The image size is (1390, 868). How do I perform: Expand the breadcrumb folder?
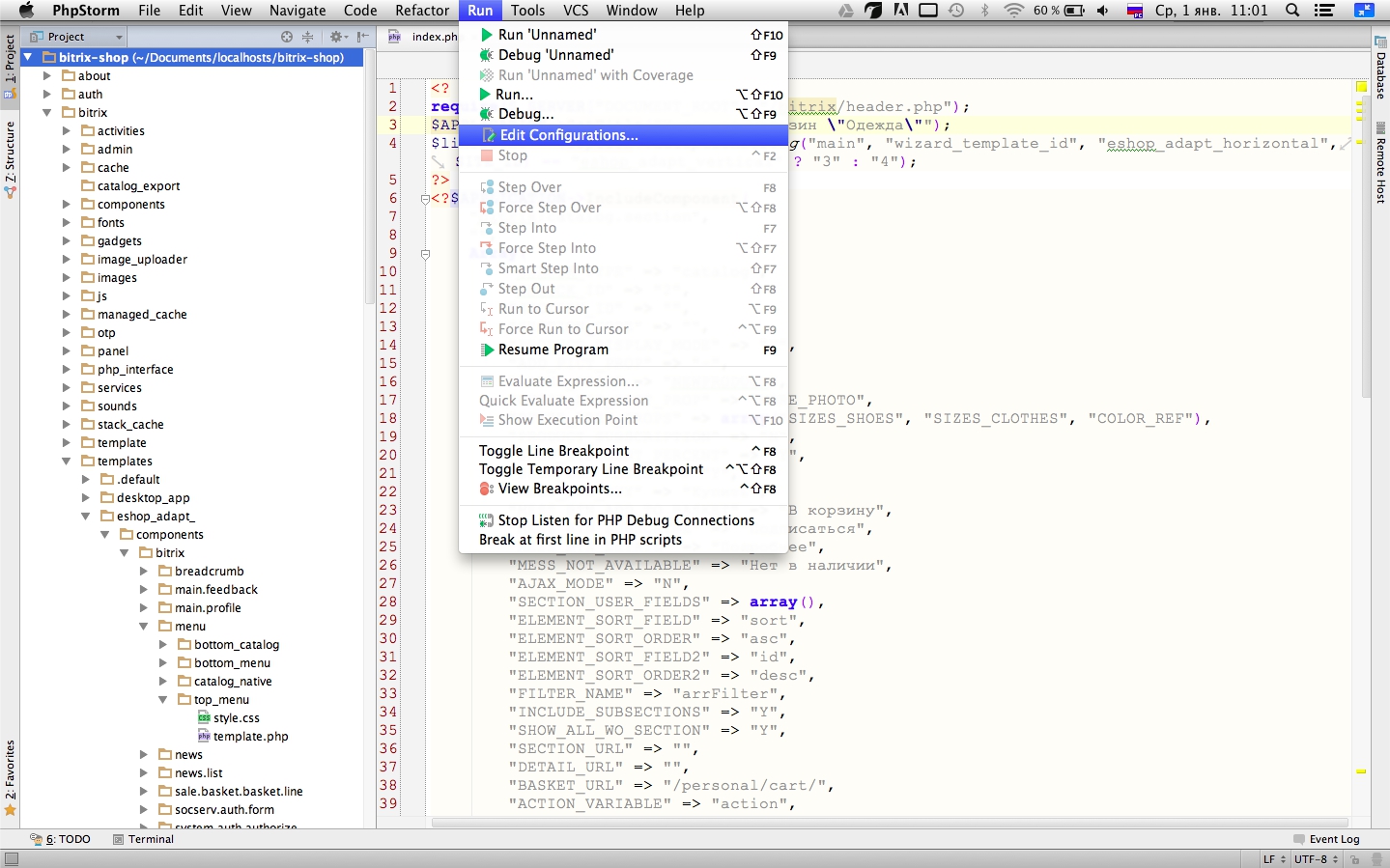tap(144, 572)
